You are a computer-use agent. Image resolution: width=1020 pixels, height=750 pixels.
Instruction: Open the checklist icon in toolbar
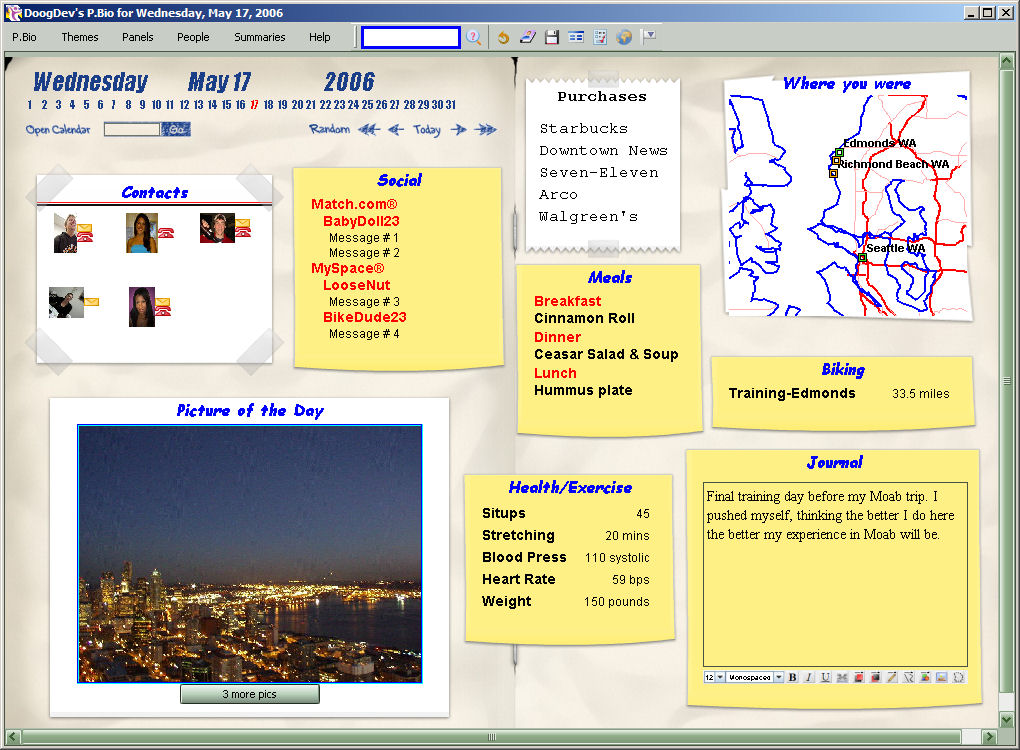coord(600,37)
